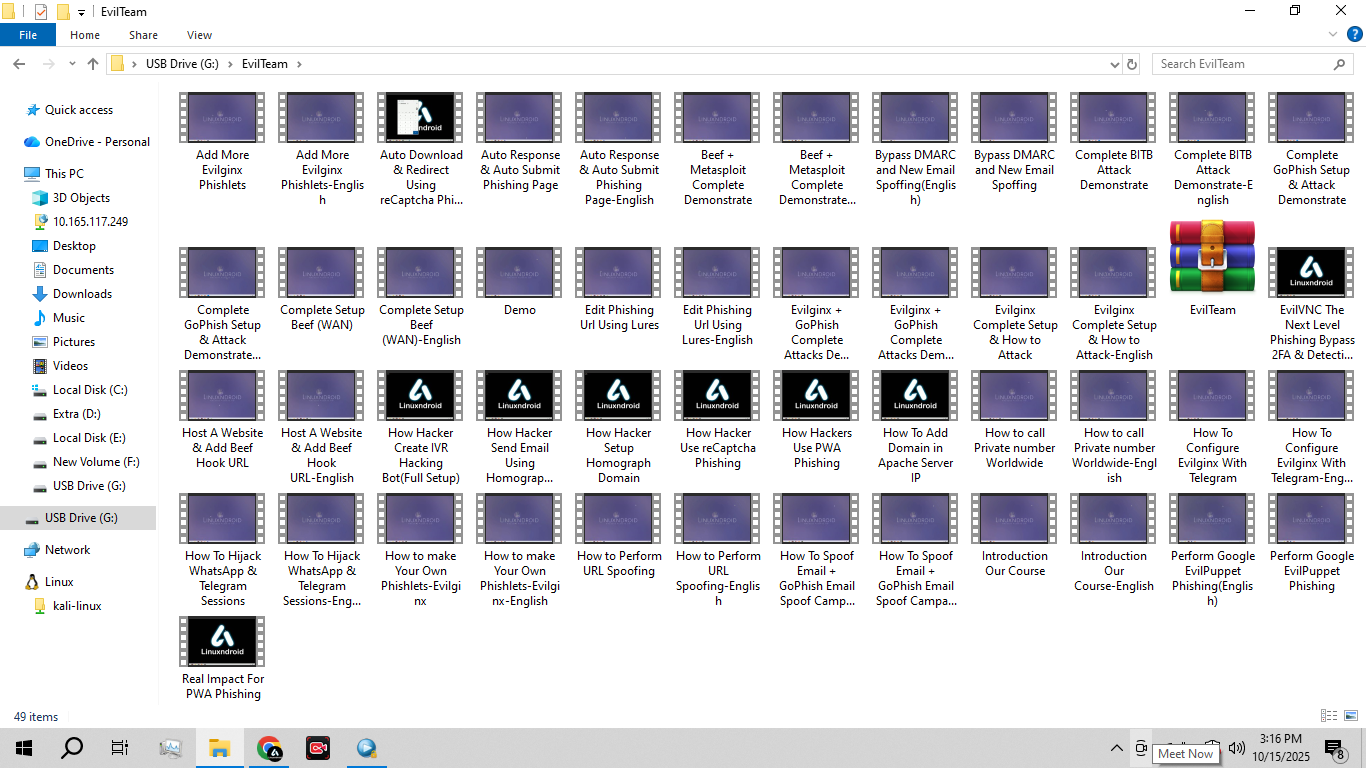The image size is (1366, 768).
Task: Open the View ribbon tab
Action: (x=199, y=35)
